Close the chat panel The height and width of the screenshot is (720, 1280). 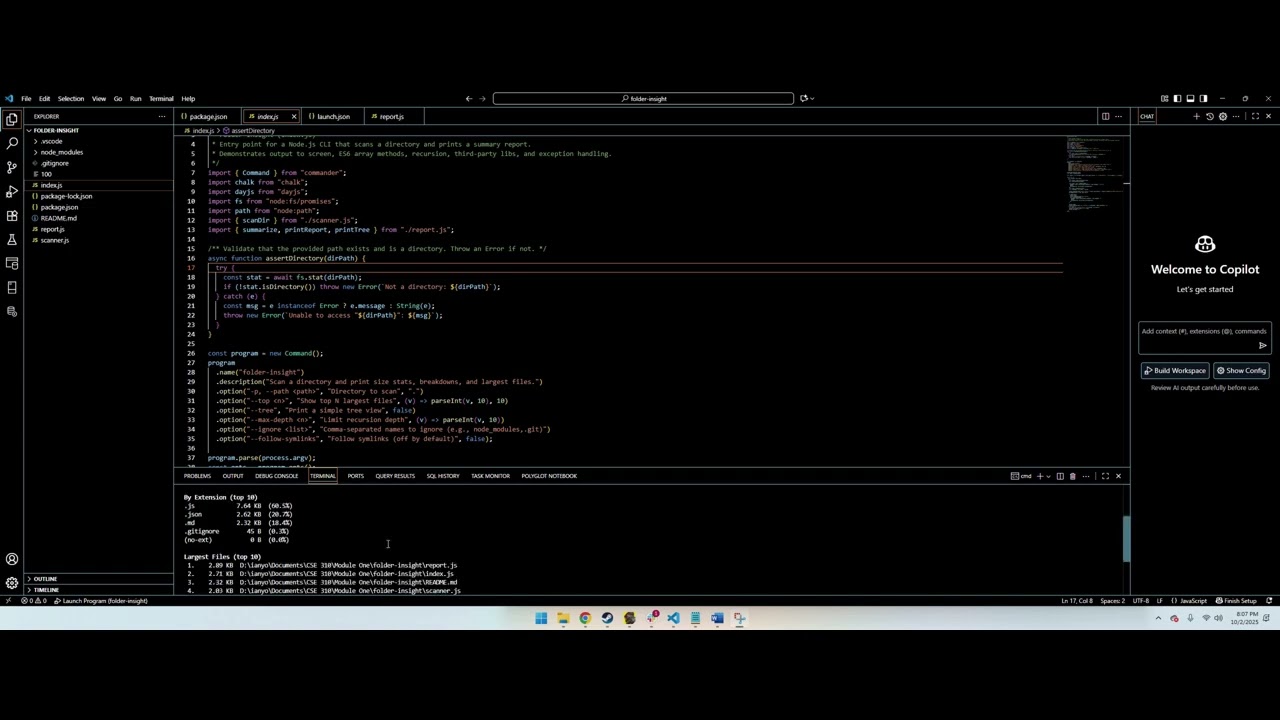click(1268, 116)
